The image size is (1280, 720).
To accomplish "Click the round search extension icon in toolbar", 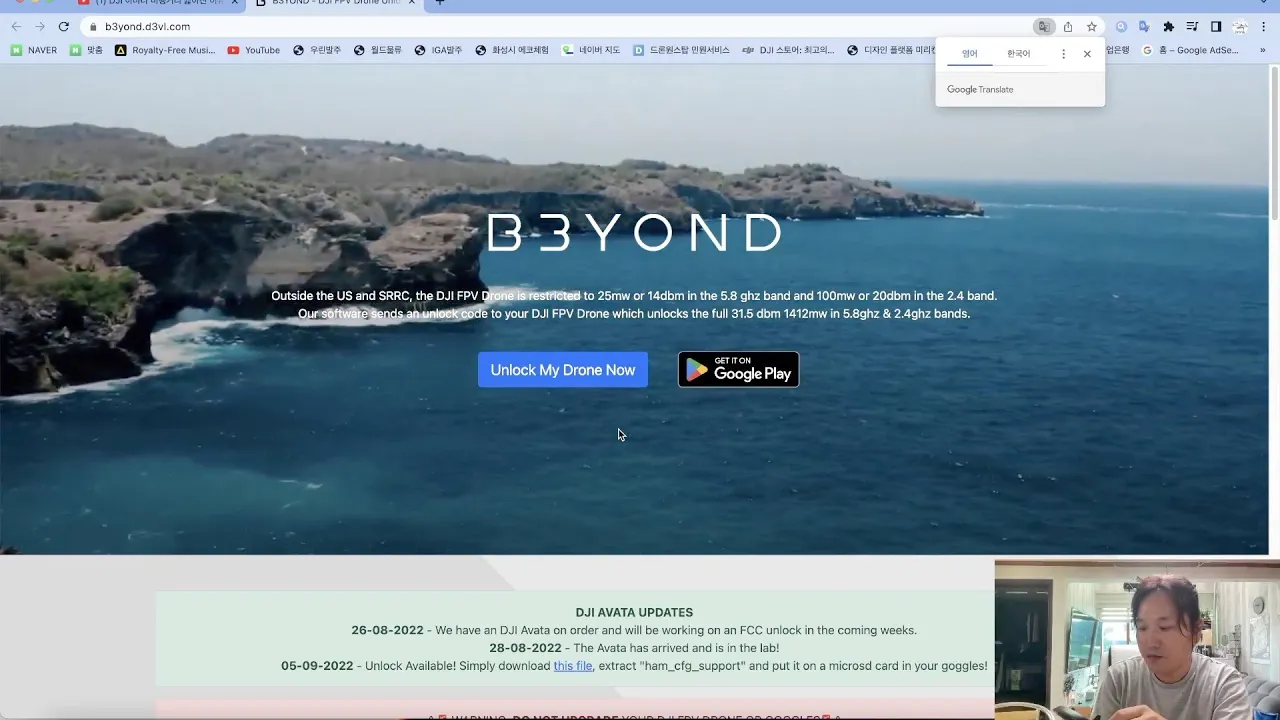I will pos(1121,27).
